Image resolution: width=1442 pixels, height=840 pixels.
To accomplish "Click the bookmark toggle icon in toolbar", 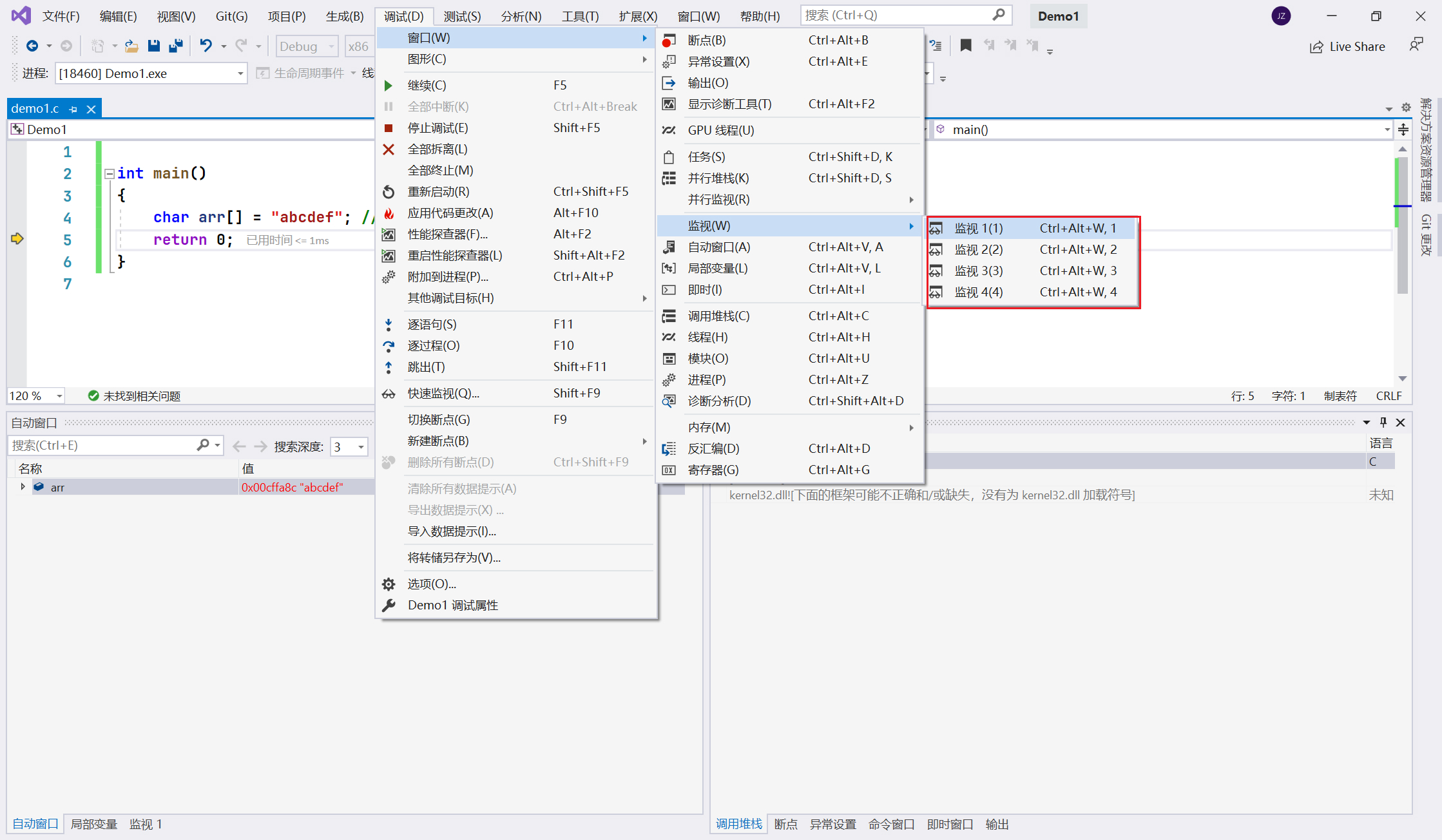I will click(965, 46).
